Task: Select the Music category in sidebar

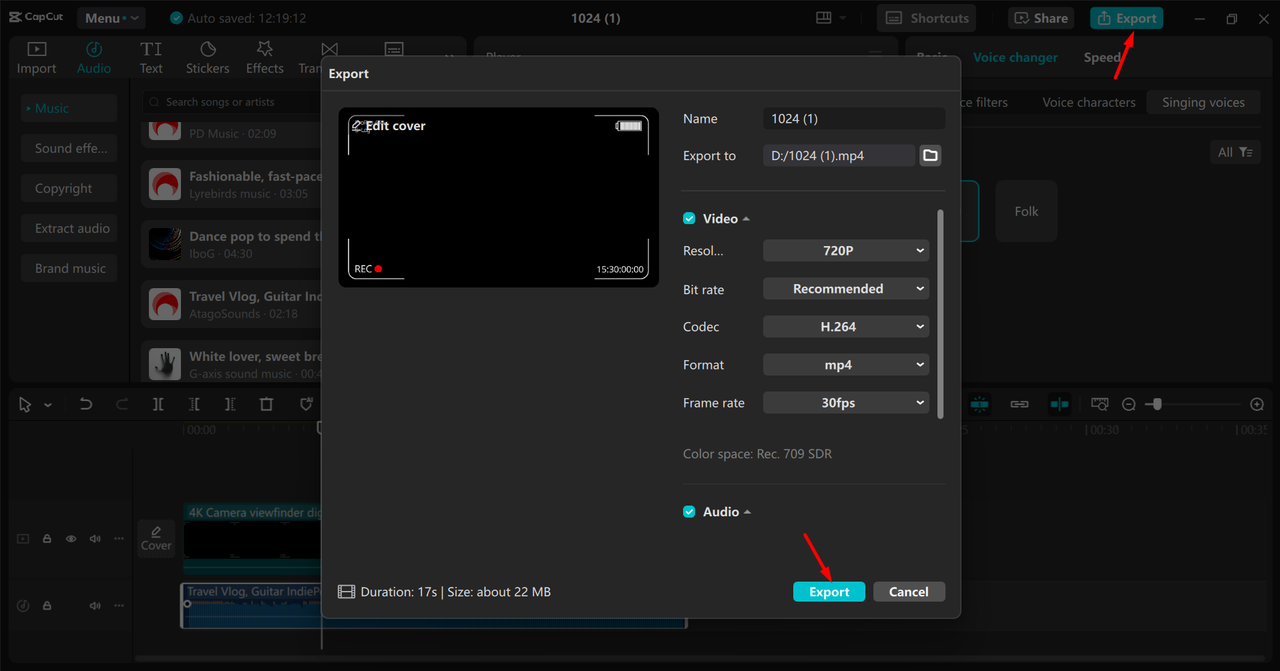Action: (x=69, y=108)
